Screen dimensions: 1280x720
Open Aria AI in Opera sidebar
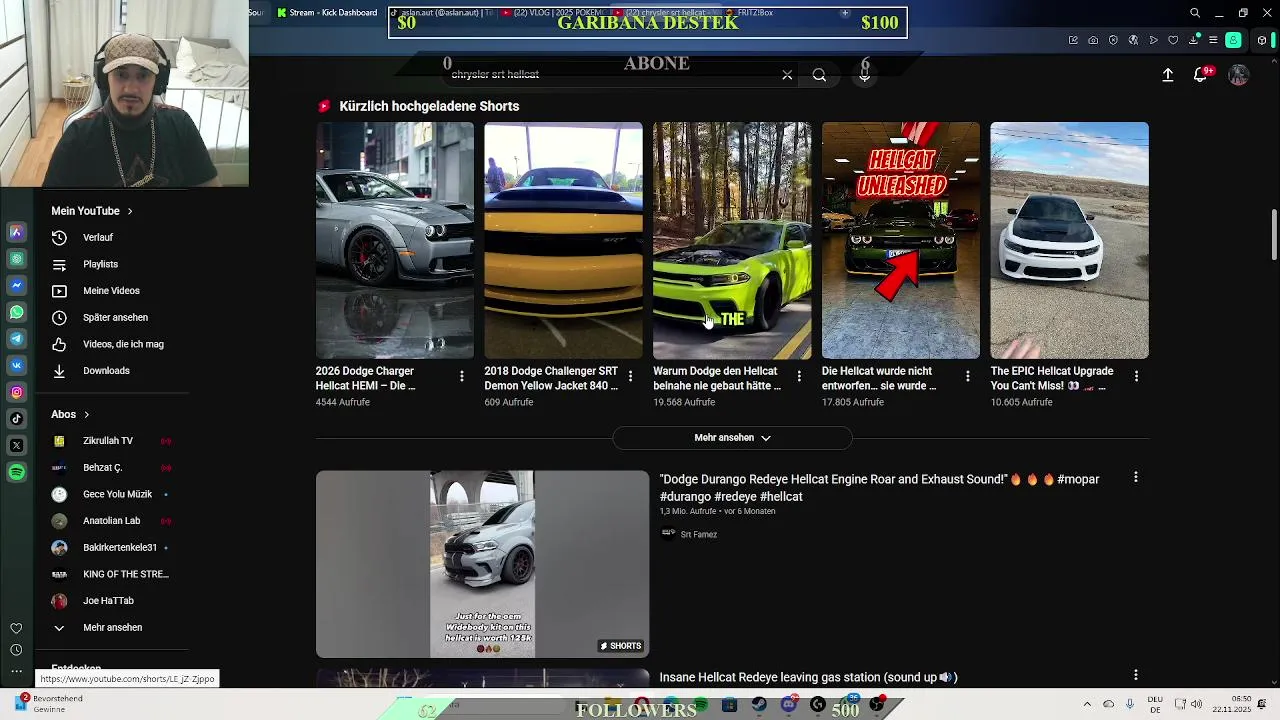(16, 232)
